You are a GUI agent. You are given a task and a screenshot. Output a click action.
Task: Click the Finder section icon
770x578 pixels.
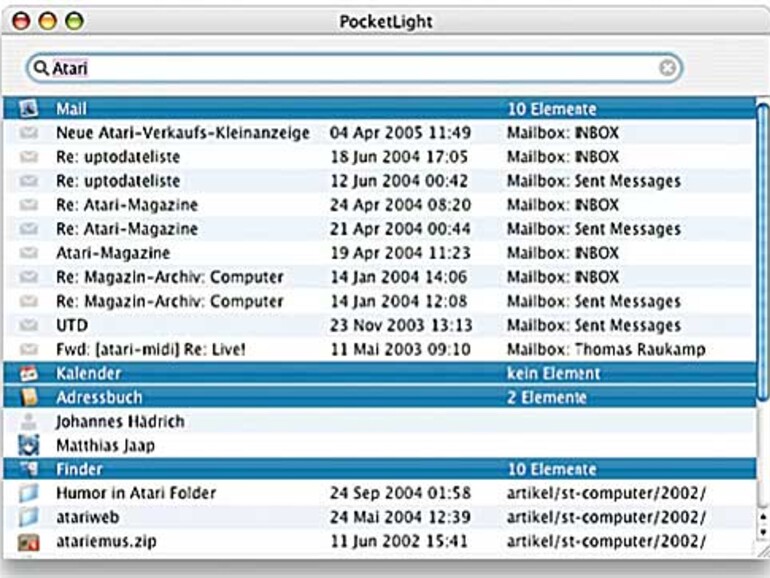[x=28, y=469]
